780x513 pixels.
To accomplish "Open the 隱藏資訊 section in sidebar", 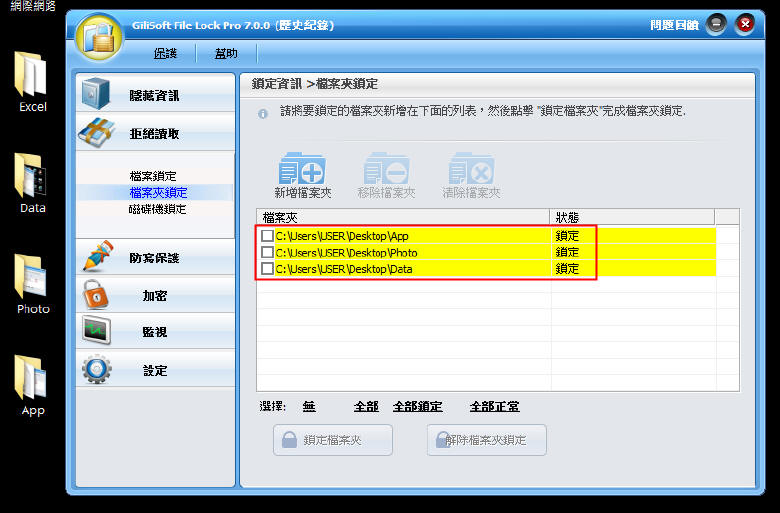I will [x=154, y=95].
